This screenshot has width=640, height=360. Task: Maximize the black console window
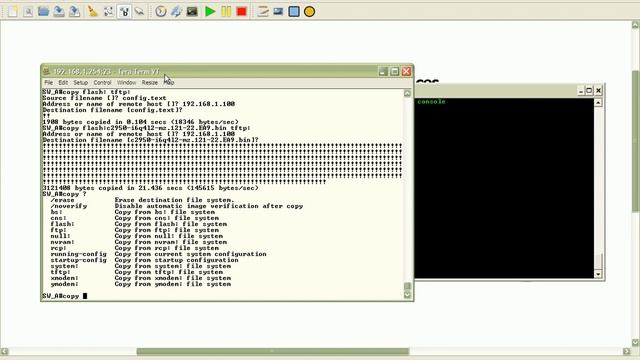tap(589, 90)
